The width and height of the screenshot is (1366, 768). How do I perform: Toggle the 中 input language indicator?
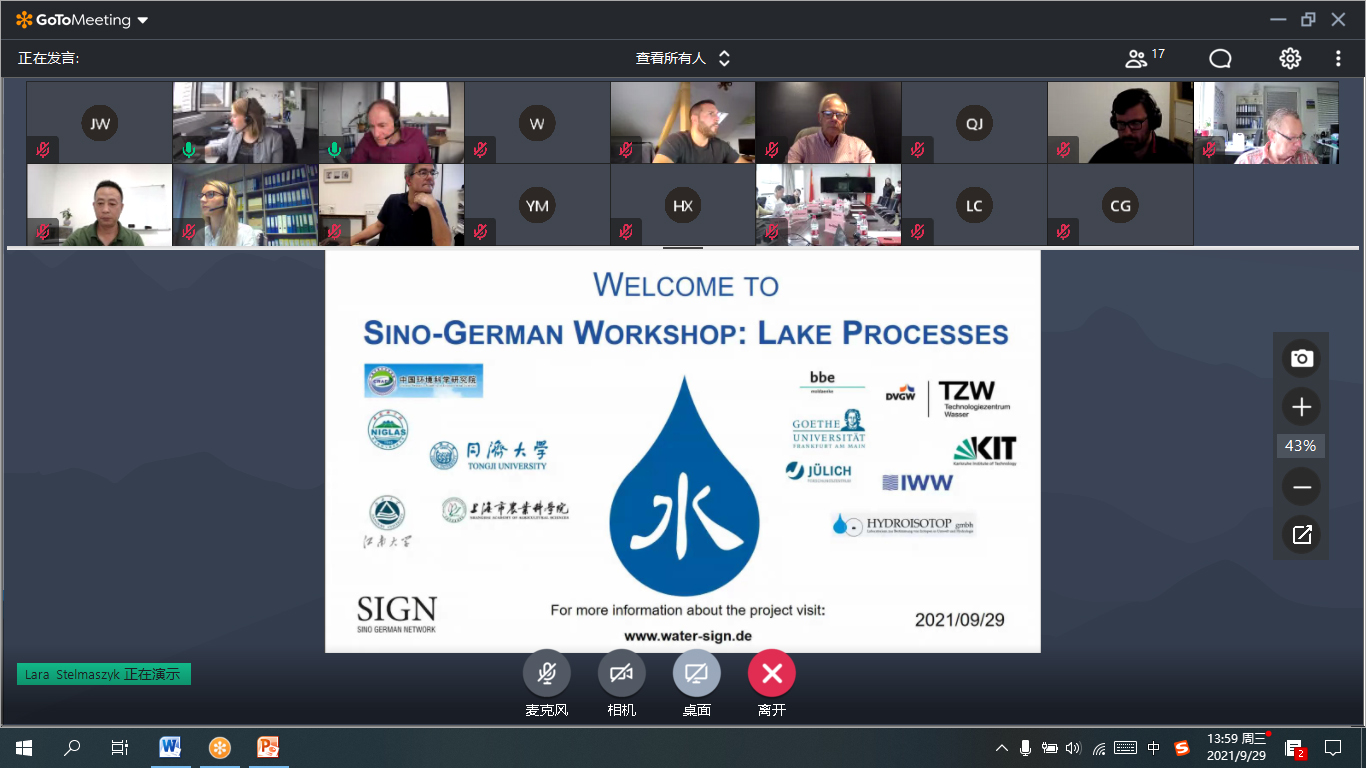click(x=1153, y=748)
